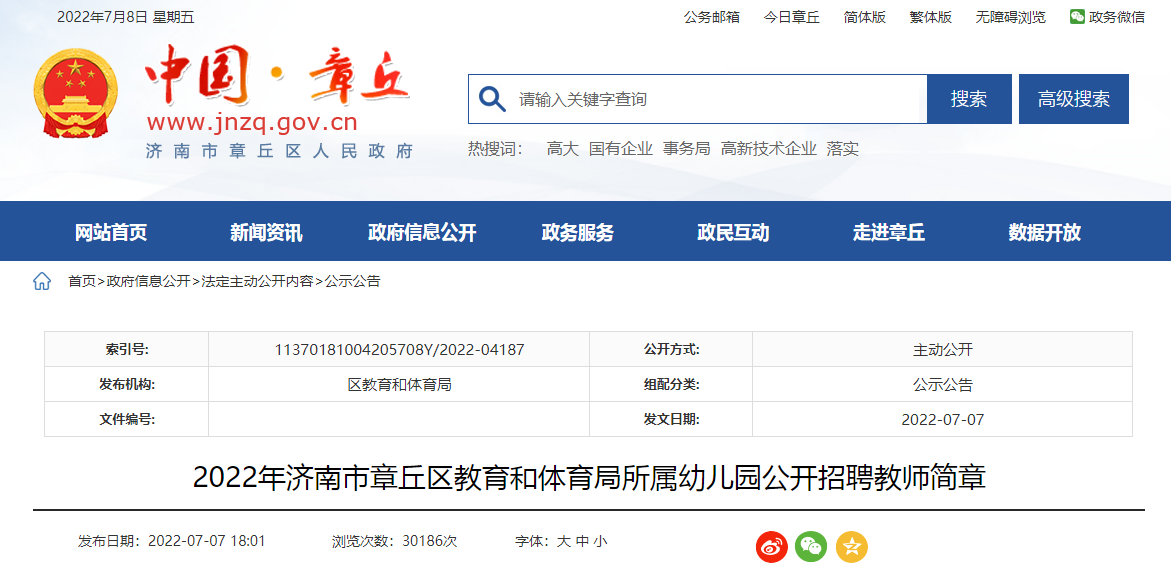The image size is (1171, 565).
Task: Open 政民互动 navigation item
Action: (733, 232)
